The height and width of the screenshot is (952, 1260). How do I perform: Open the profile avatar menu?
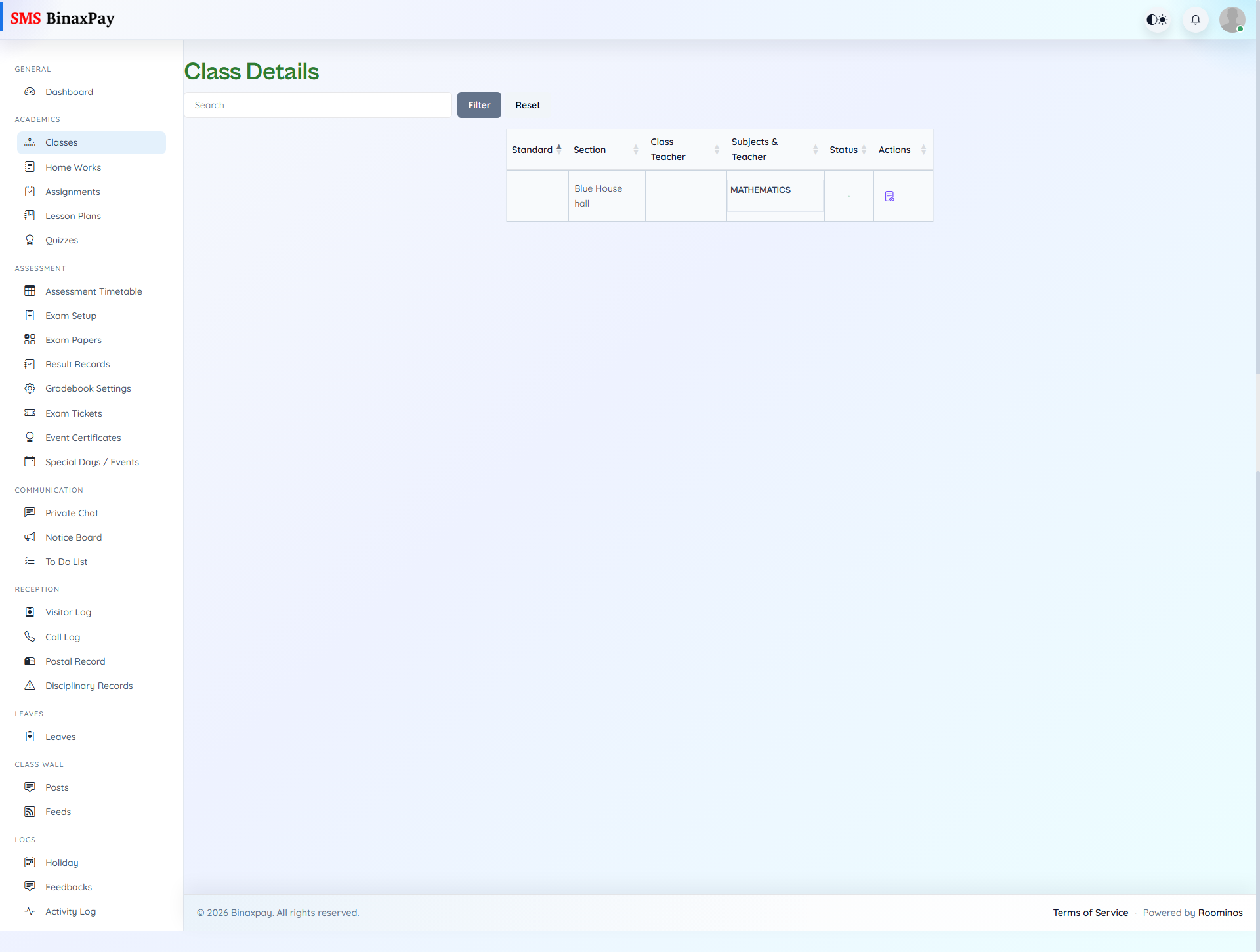pos(1233,19)
